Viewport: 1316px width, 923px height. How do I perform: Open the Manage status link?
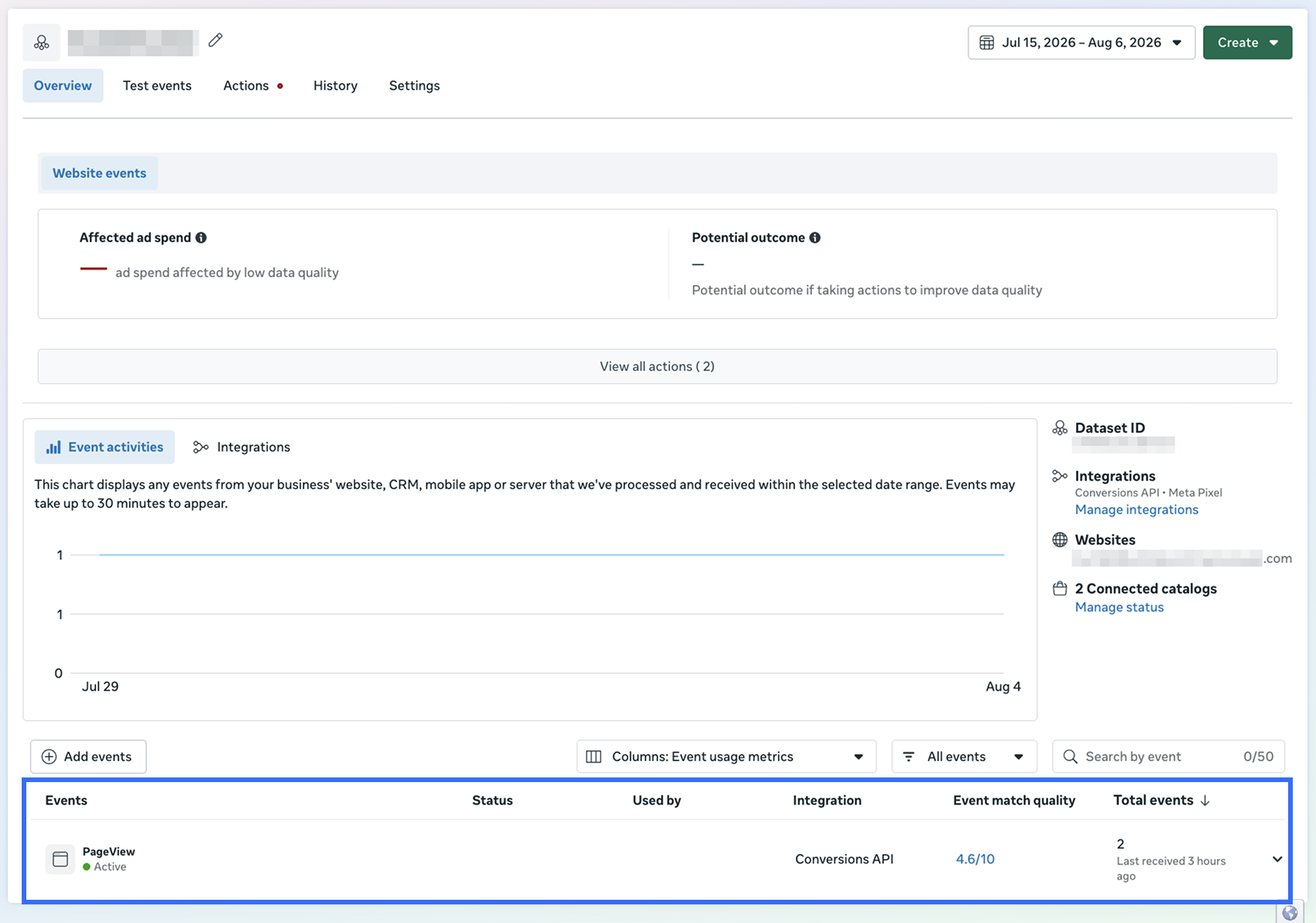[x=1119, y=607]
